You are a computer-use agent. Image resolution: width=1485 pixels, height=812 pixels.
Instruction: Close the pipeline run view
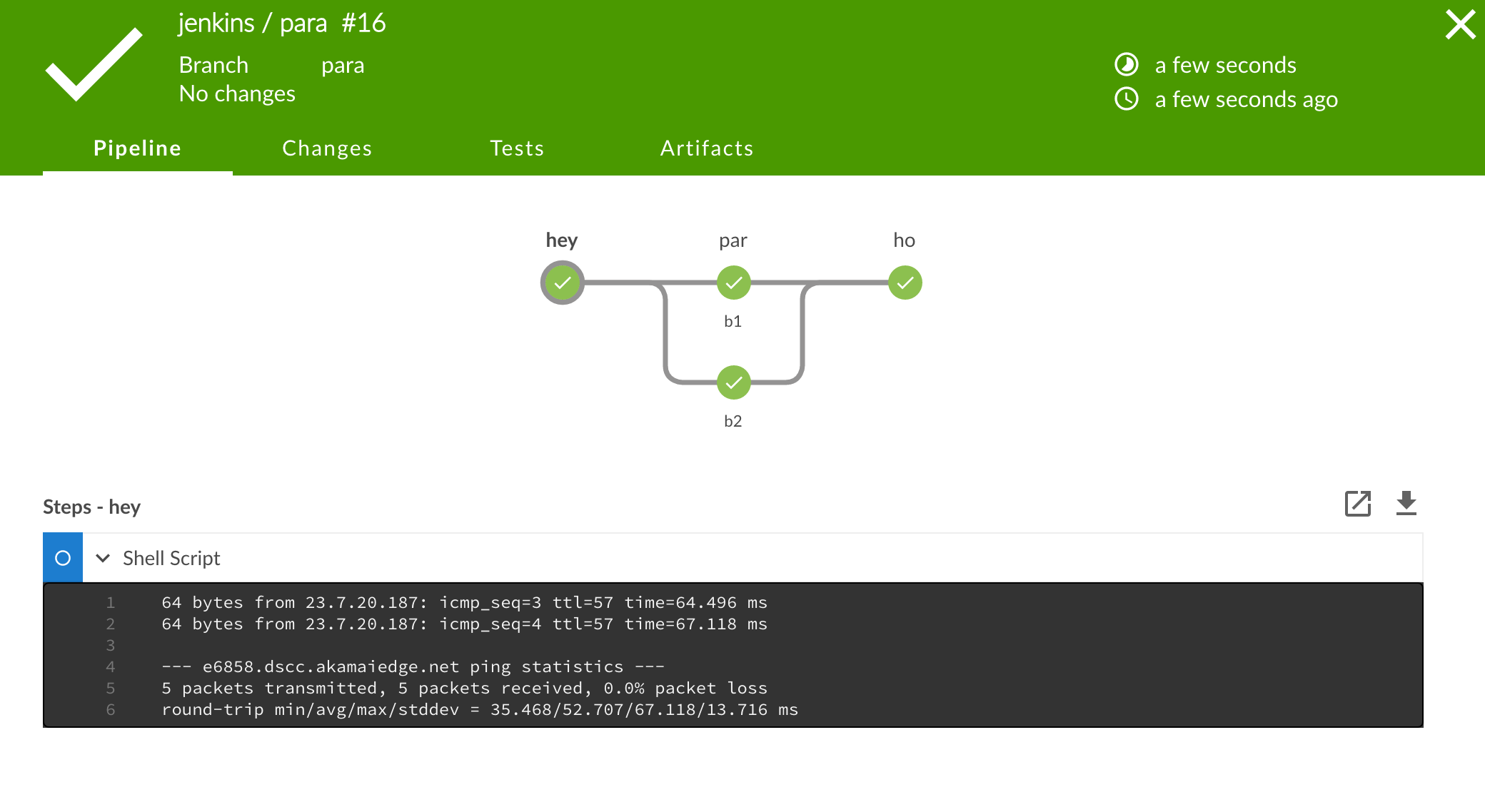(1460, 24)
